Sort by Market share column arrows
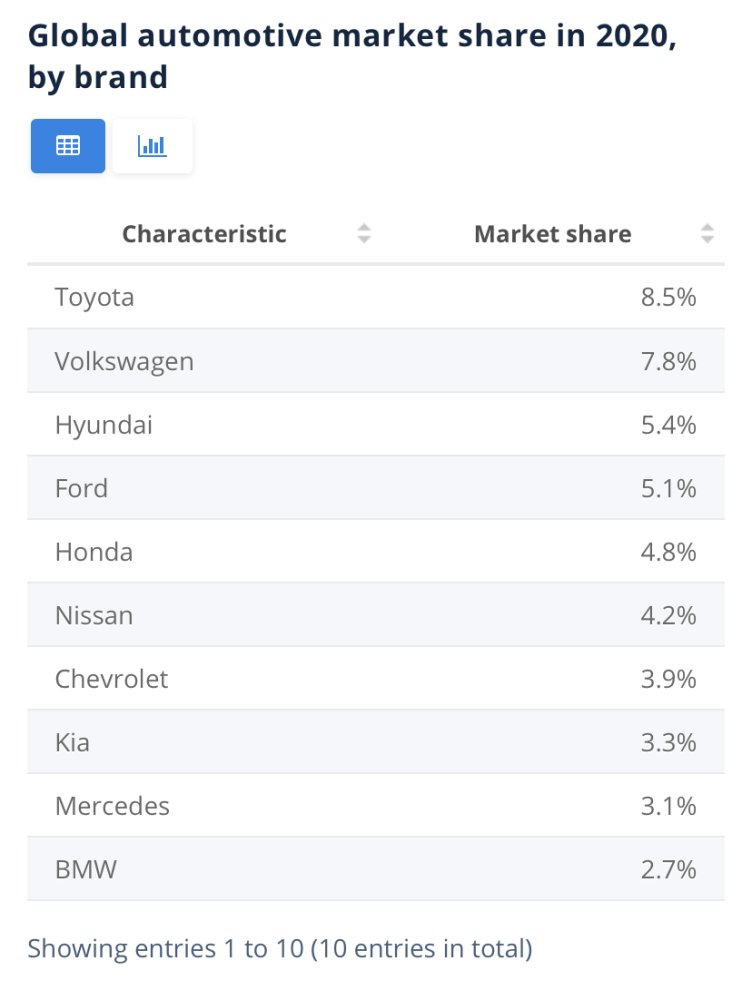Image resolution: width=752 pixels, height=1000 pixels. point(707,234)
